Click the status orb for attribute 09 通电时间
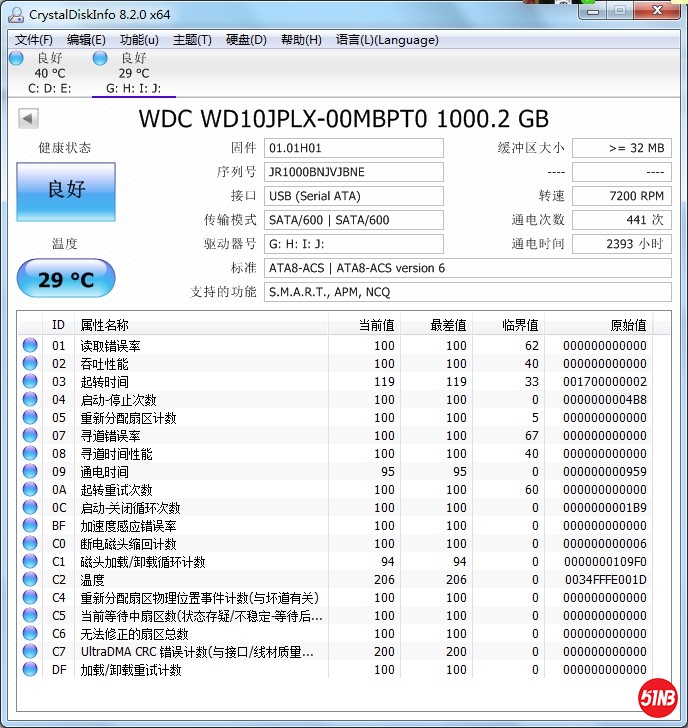This screenshot has width=688, height=728. coord(30,472)
